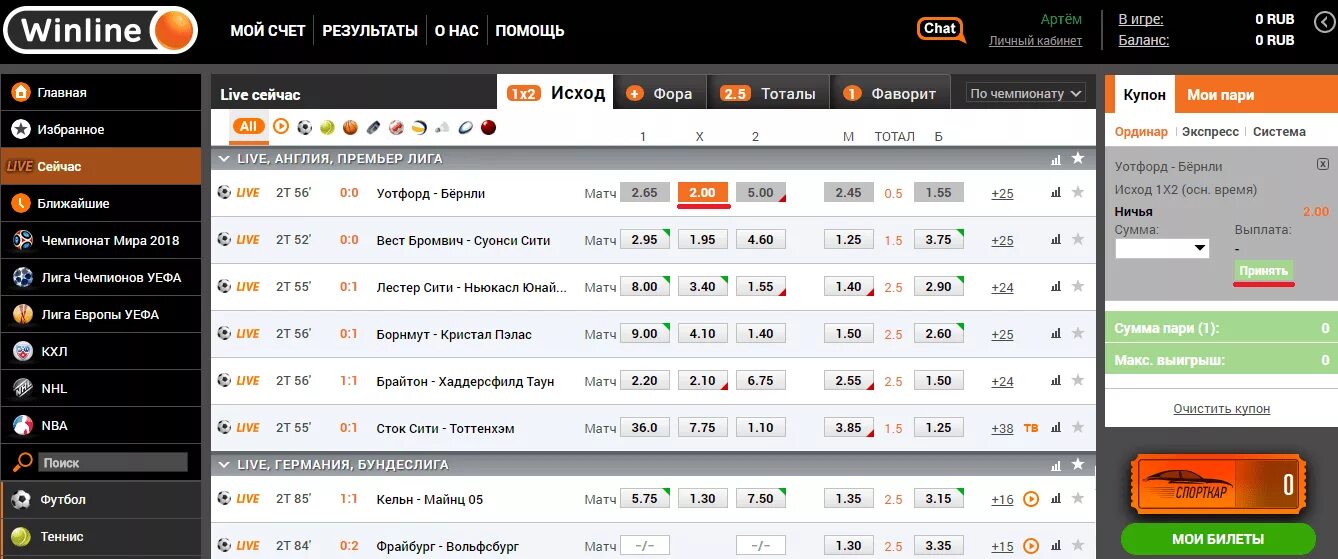
Task: Expand +24 markets for Лестер Сити match
Action: coord(1002,288)
